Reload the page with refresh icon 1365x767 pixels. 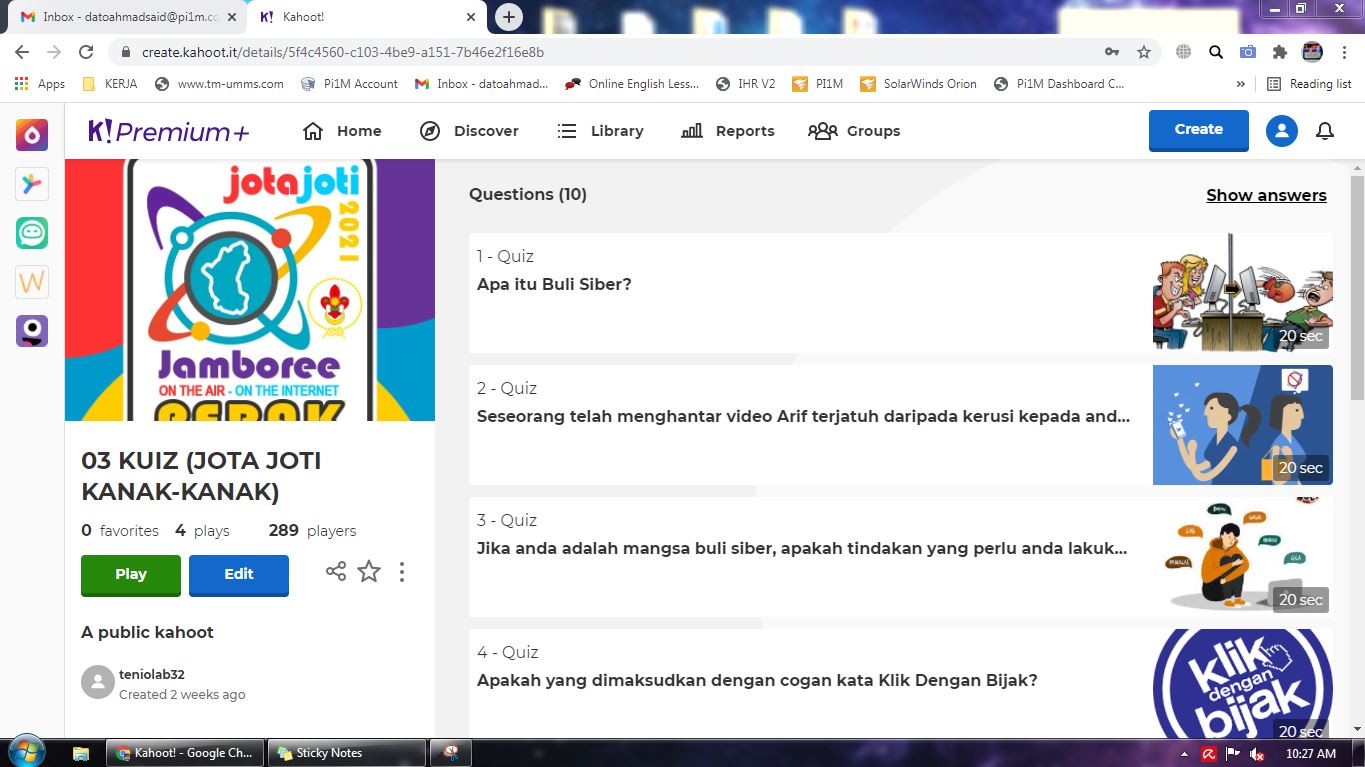86,52
